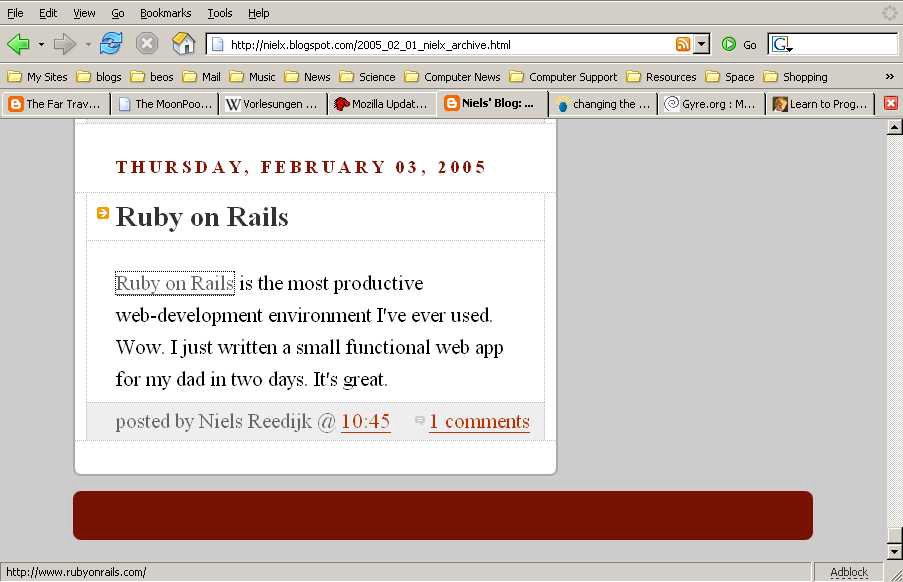Reload the page with the Reload icon
Screen dimensions: 903x582
[x=111, y=44]
